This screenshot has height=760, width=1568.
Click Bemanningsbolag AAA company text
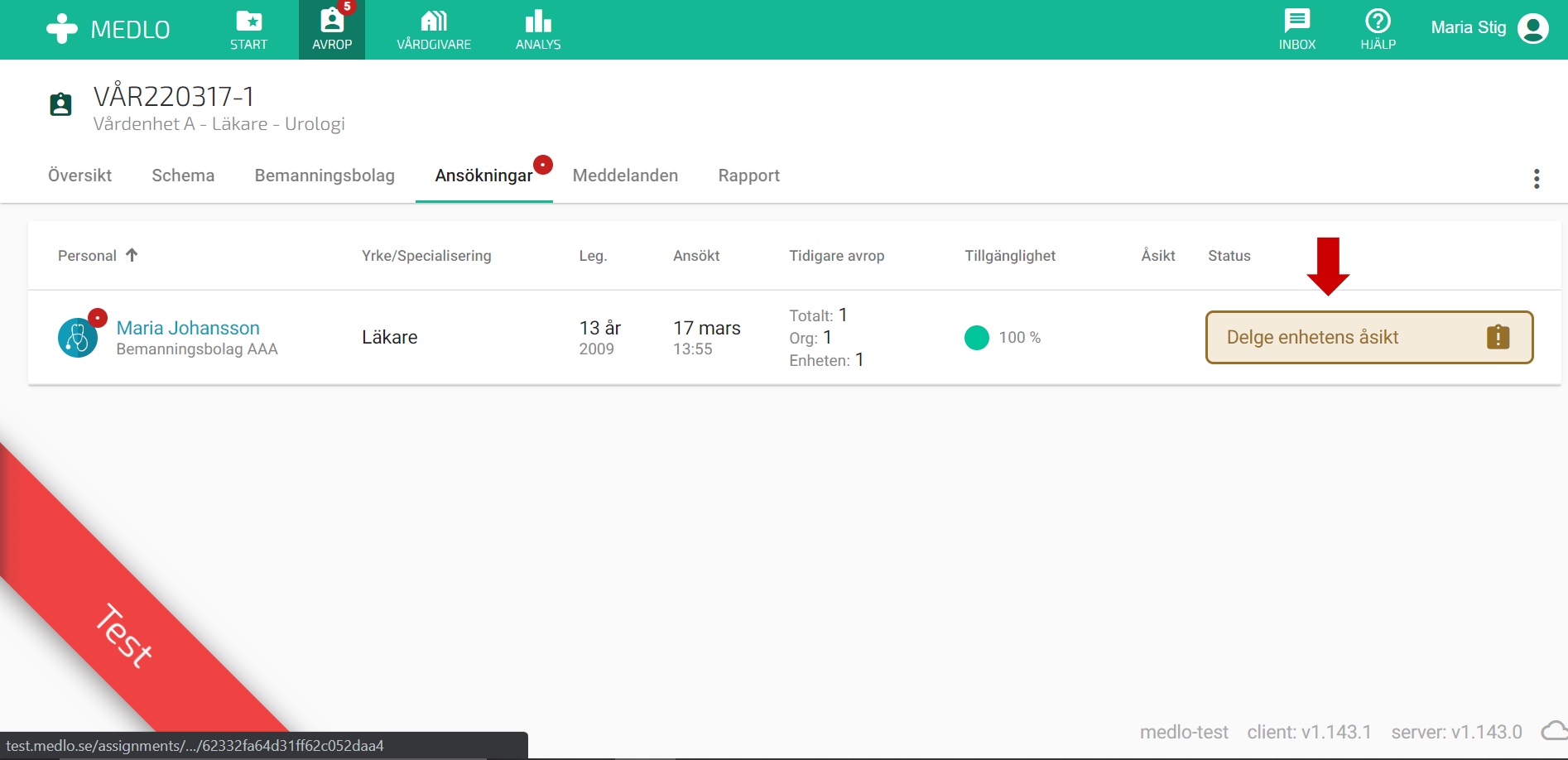click(197, 349)
